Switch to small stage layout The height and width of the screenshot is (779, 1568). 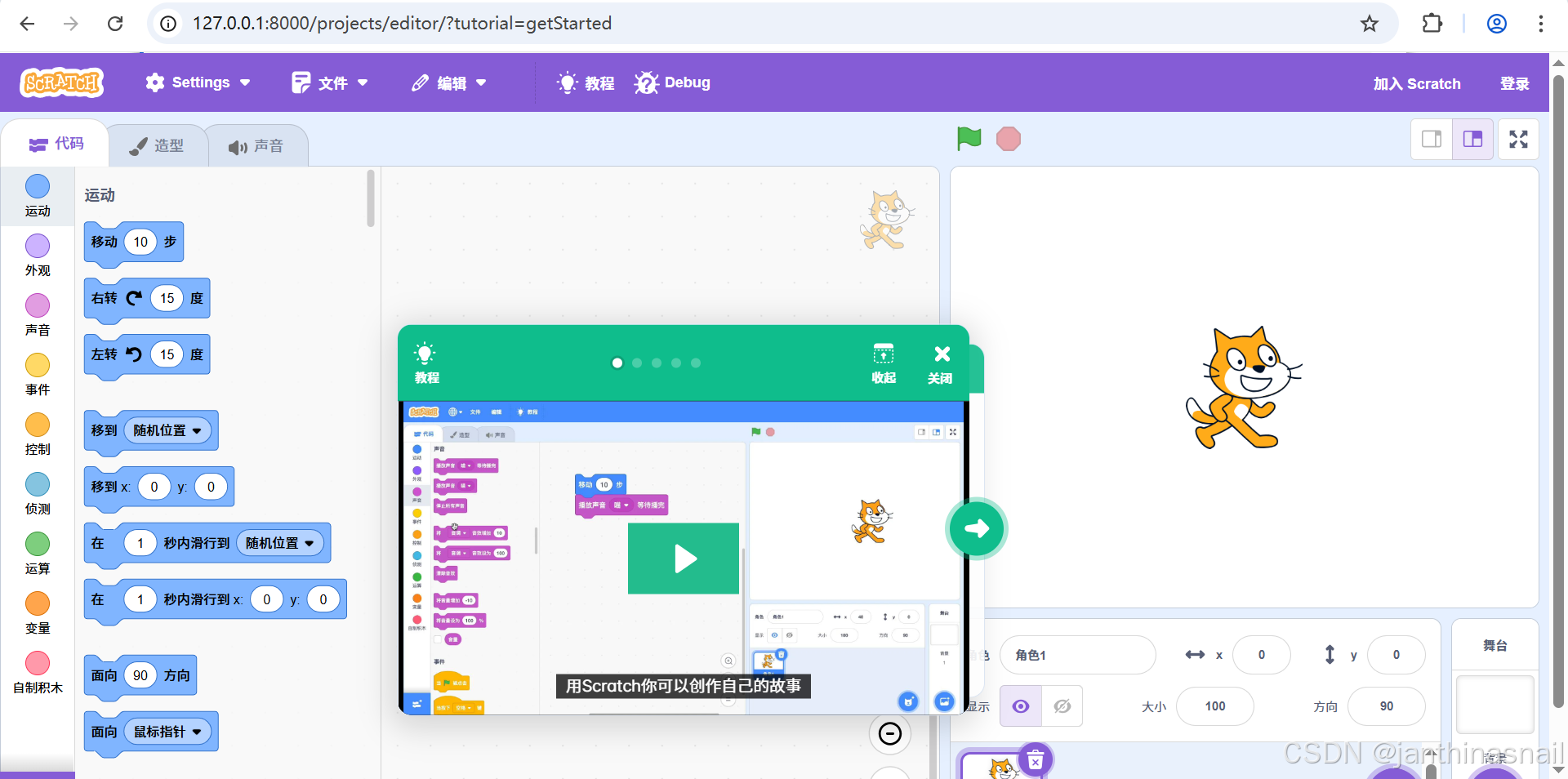point(1432,139)
